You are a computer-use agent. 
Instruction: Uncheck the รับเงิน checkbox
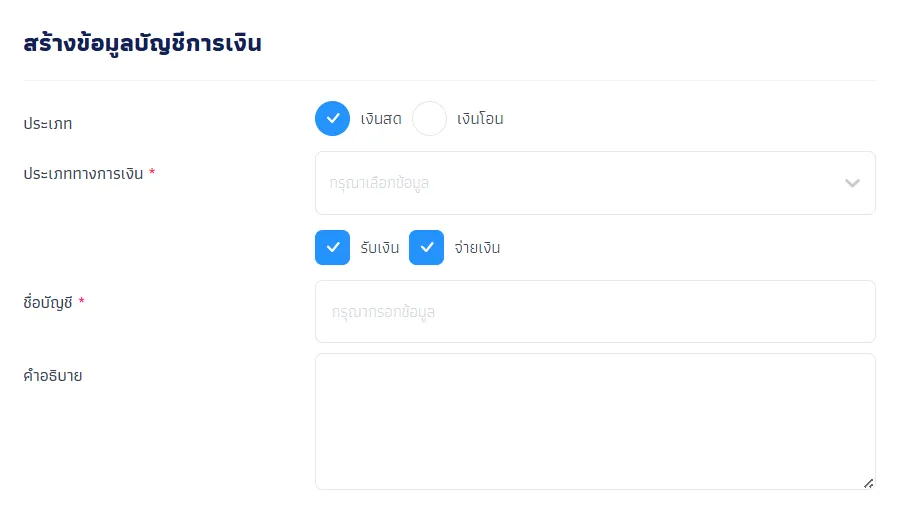[x=332, y=247]
